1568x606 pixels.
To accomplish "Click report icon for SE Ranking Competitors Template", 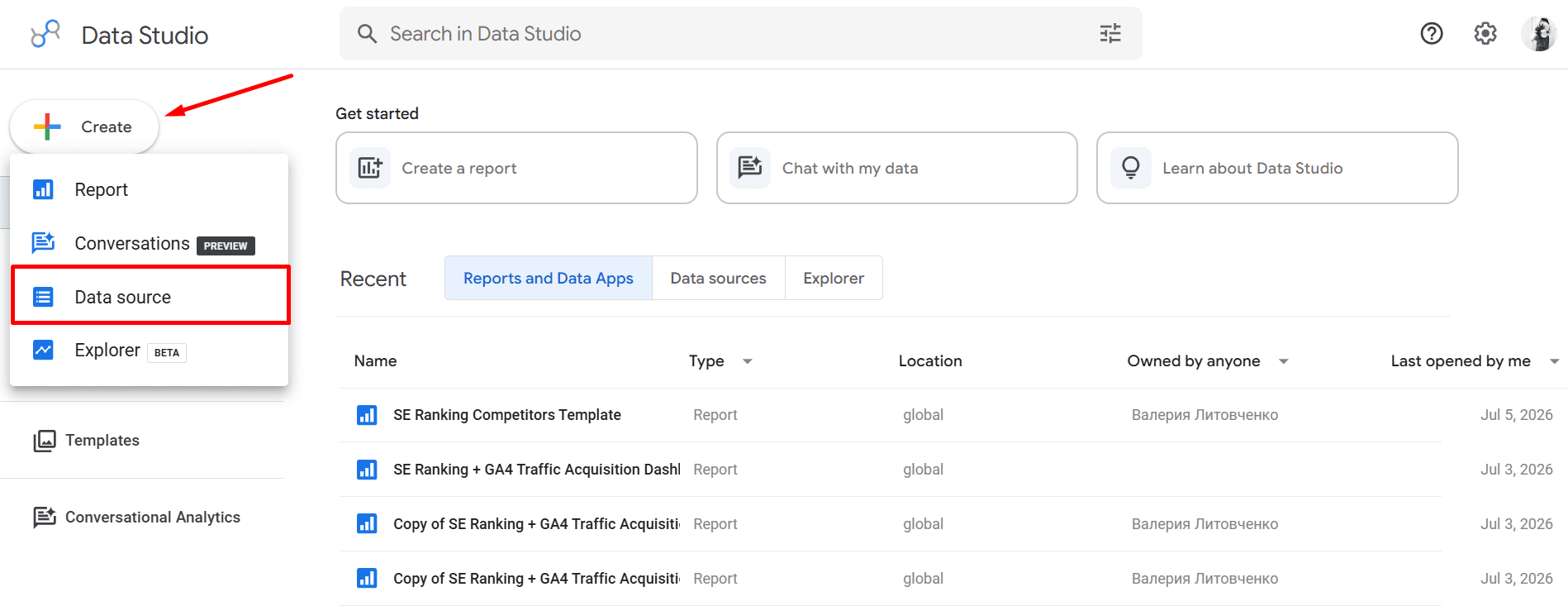I will click(367, 415).
